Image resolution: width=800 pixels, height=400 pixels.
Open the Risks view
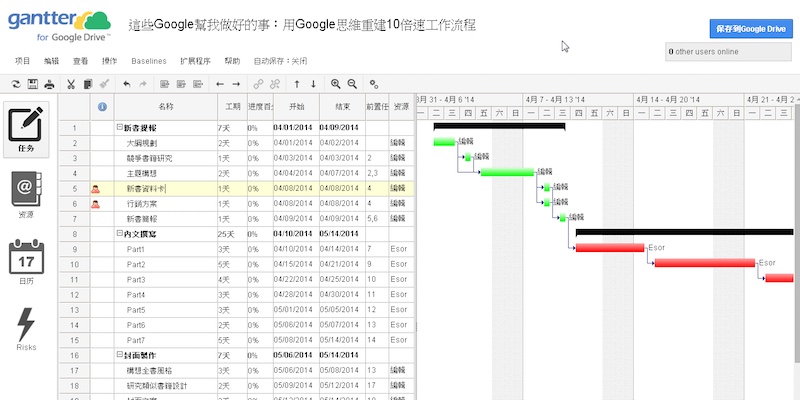pyautogui.click(x=26, y=330)
